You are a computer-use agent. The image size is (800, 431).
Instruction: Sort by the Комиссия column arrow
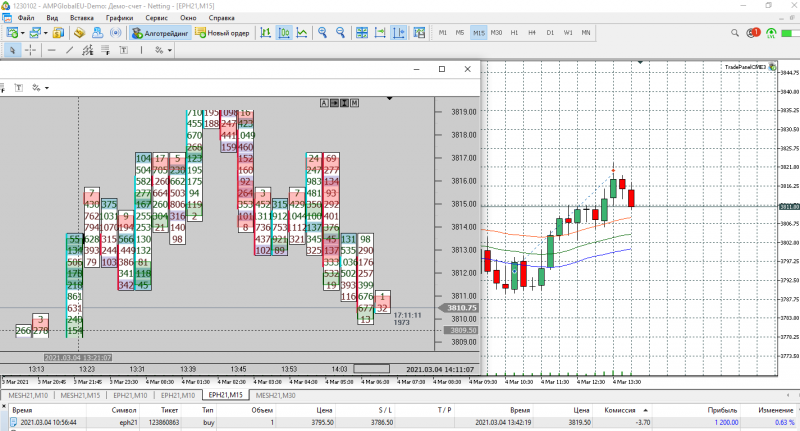(x=645, y=410)
